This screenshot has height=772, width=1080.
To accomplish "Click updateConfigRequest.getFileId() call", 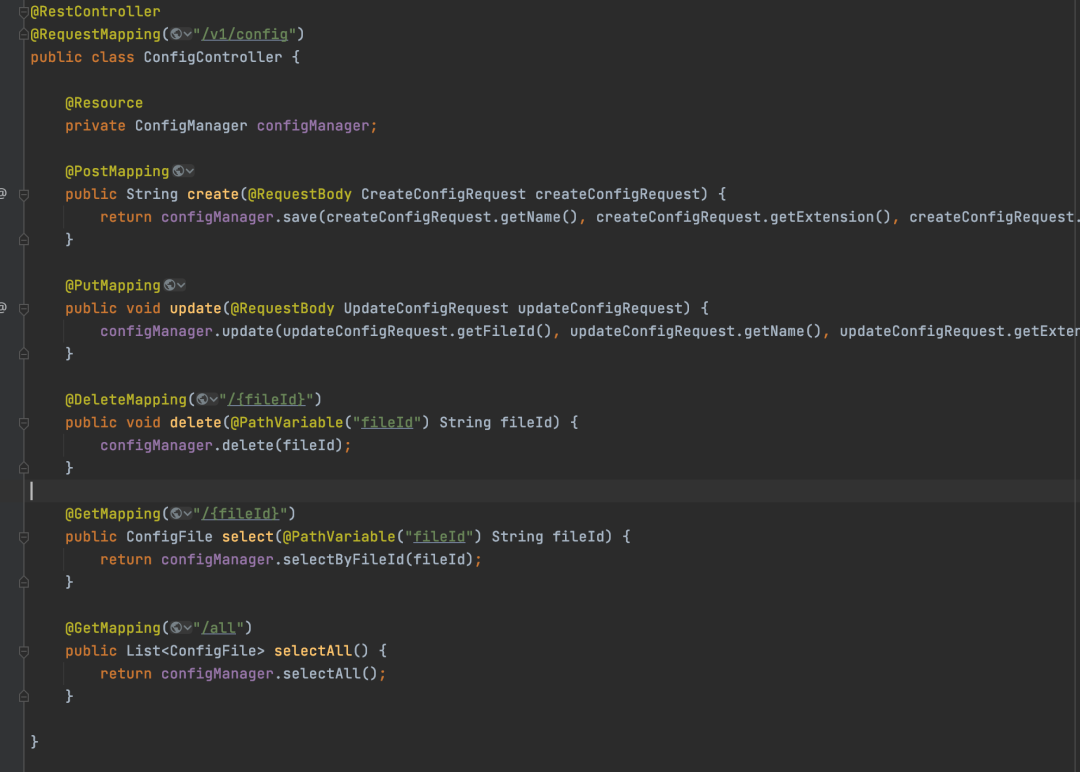I will (417, 332).
